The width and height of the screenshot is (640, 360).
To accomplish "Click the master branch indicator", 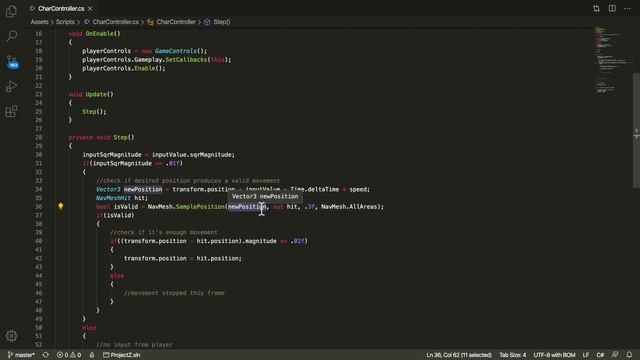I will [21, 355].
